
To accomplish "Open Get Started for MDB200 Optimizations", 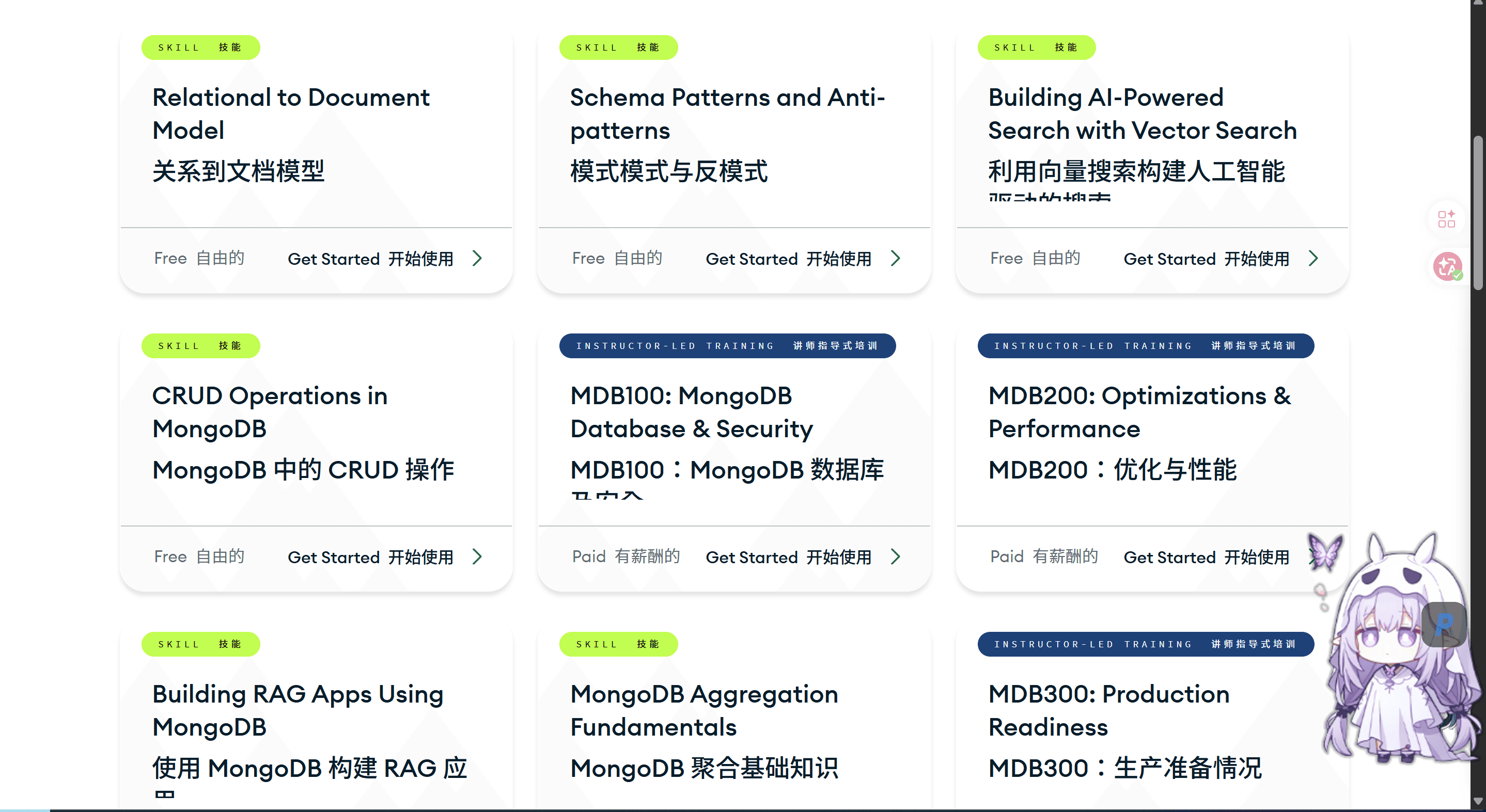I will pyautogui.click(x=1207, y=557).
